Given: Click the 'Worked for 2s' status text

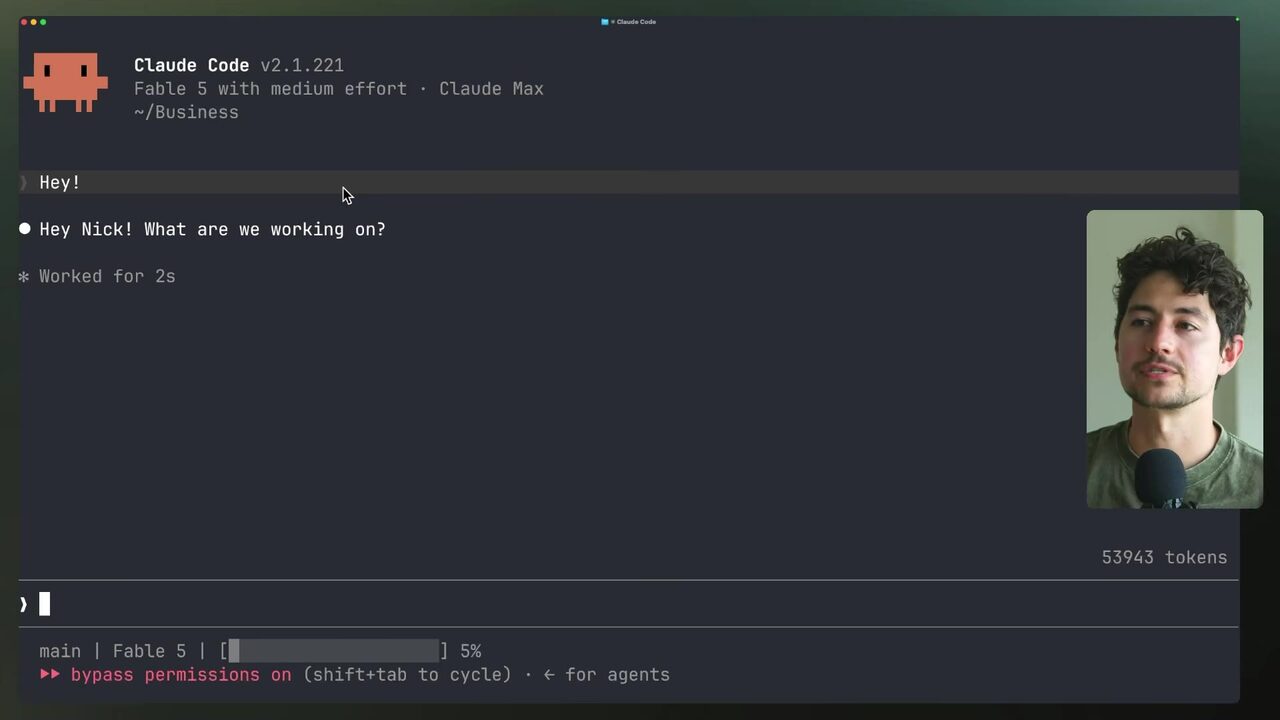Looking at the screenshot, I should (107, 276).
